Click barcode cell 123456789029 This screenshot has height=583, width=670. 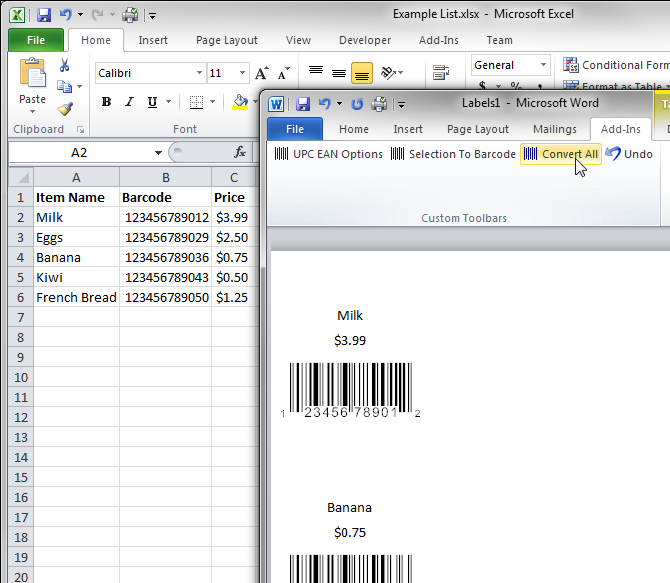pos(166,238)
